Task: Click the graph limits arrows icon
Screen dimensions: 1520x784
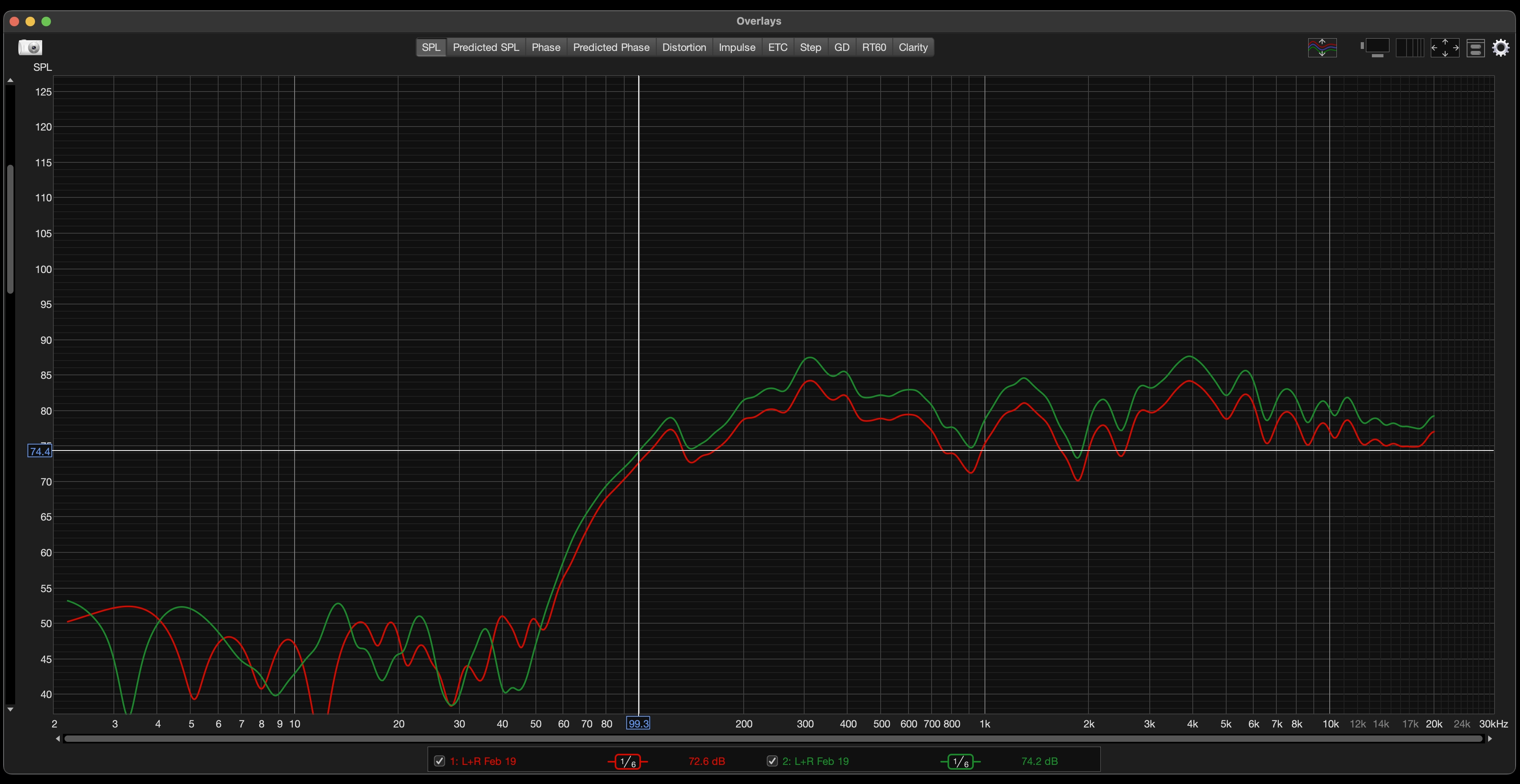Action: click(x=1444, y=47)
